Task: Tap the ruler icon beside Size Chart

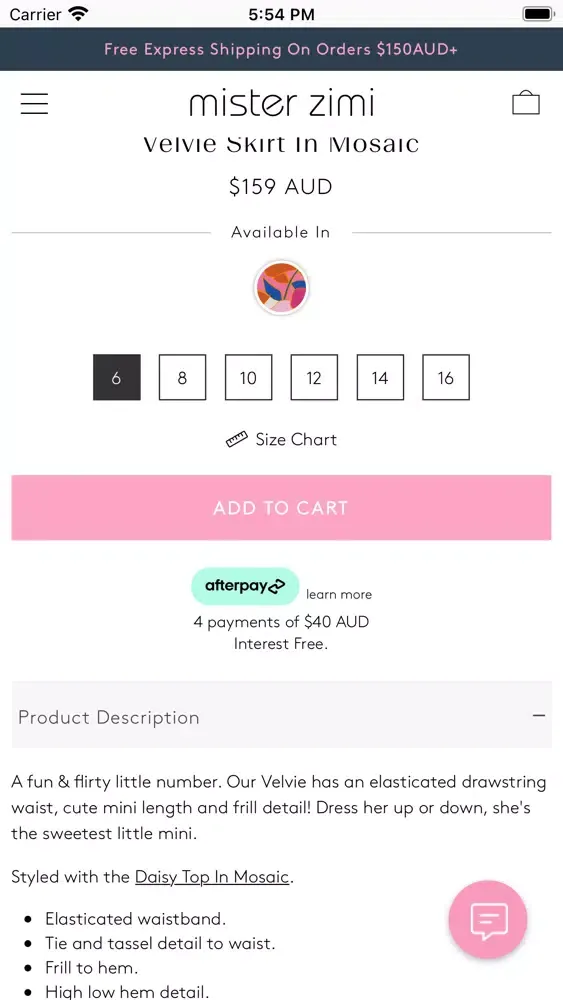Action: pyautogui.click(x=237, y=439)
